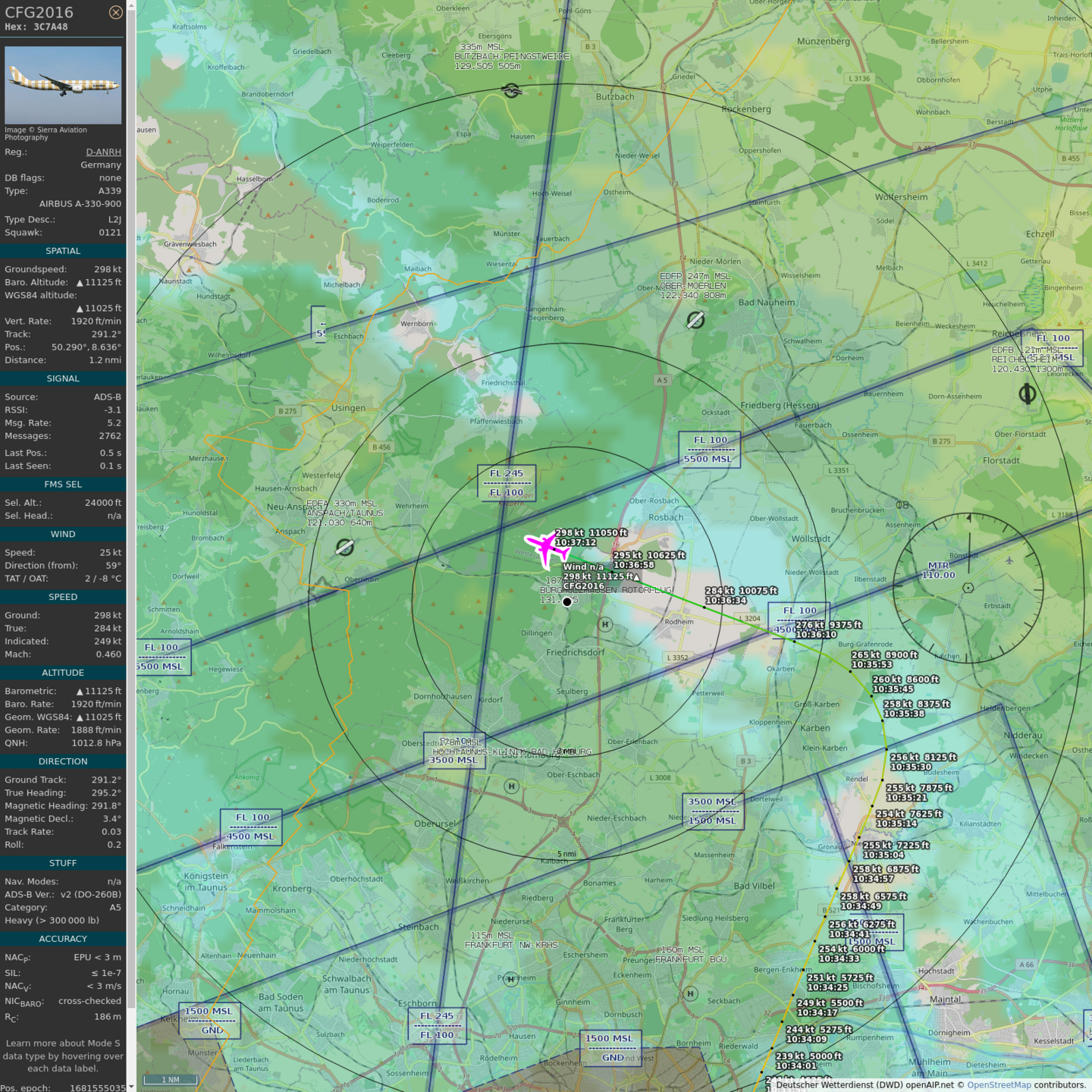The width and height of the screenshot is (1092, 1092).
Task: Click the info panel scroll-up arrow
Action: [x=131, y=5]
